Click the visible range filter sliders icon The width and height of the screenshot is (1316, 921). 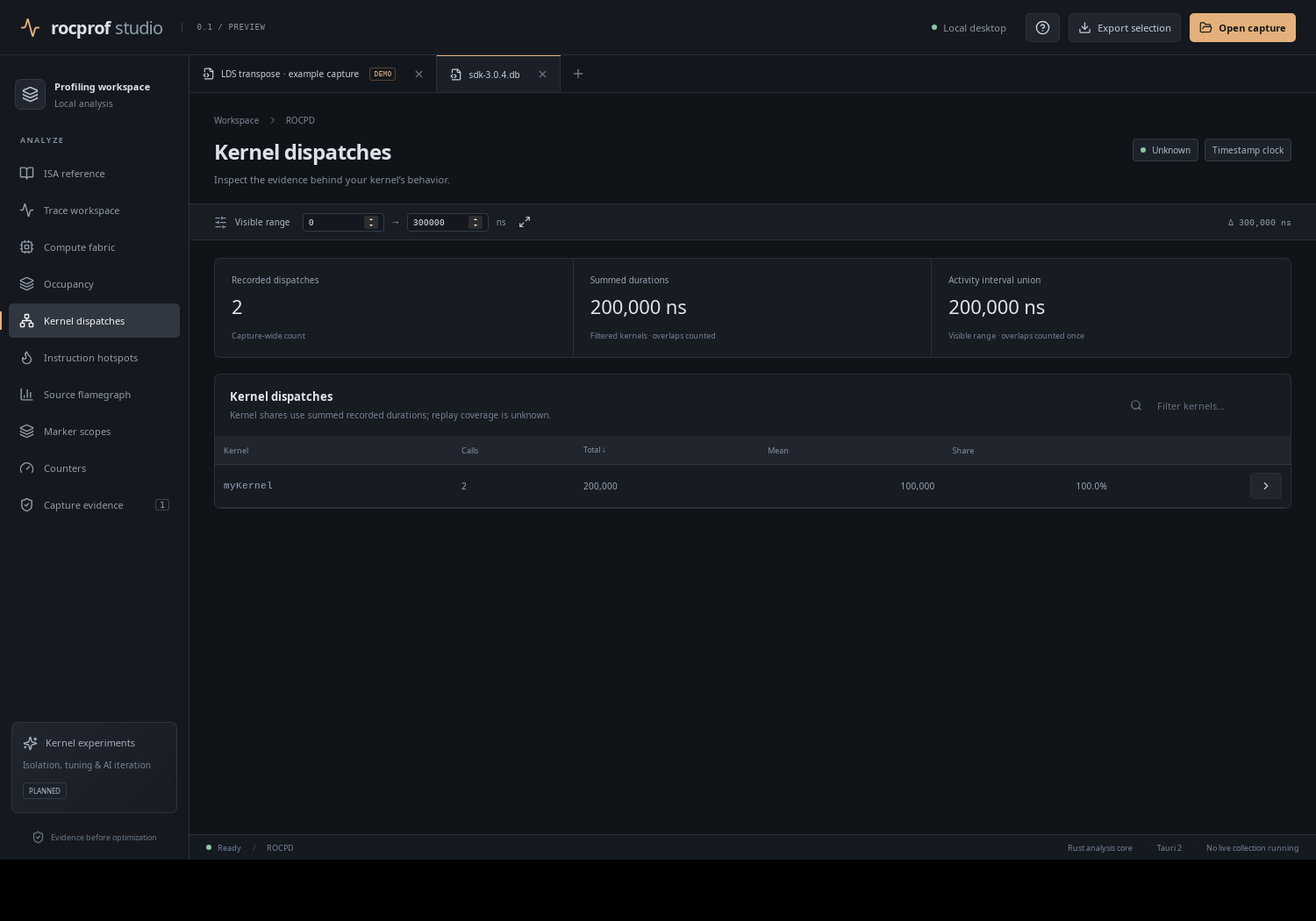pos(221,222)
